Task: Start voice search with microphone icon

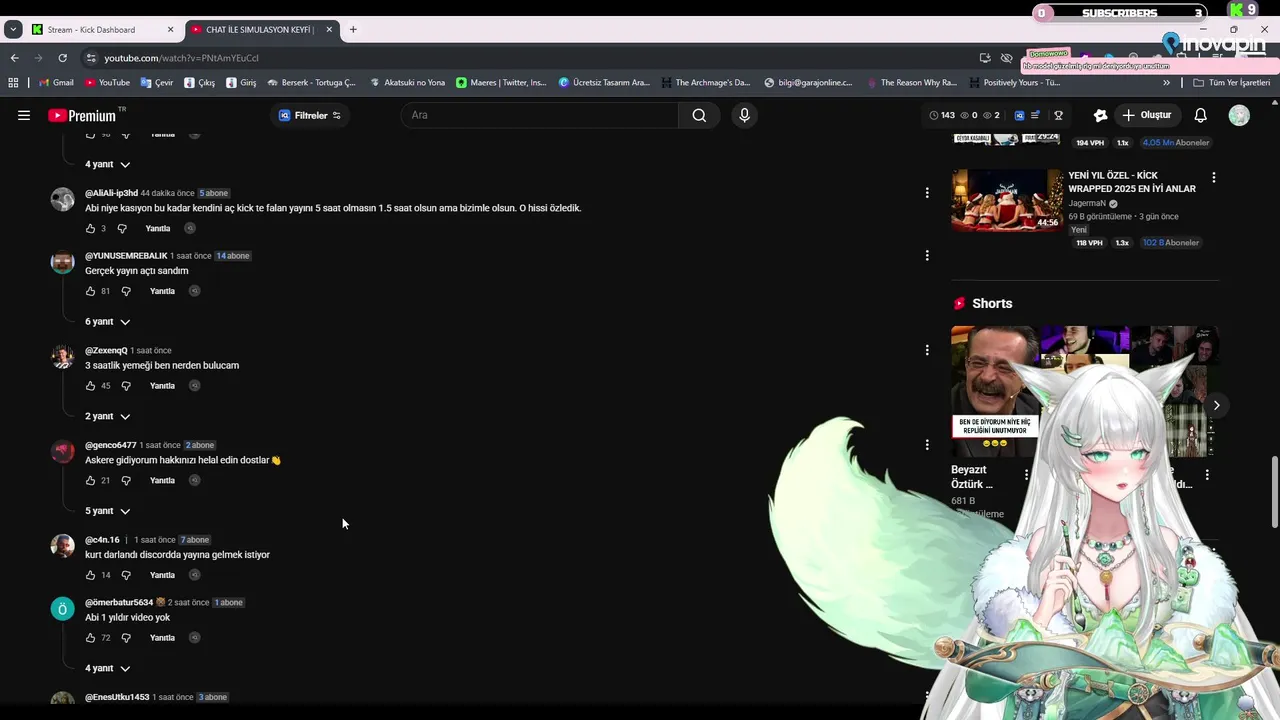Action: [744, 115]
